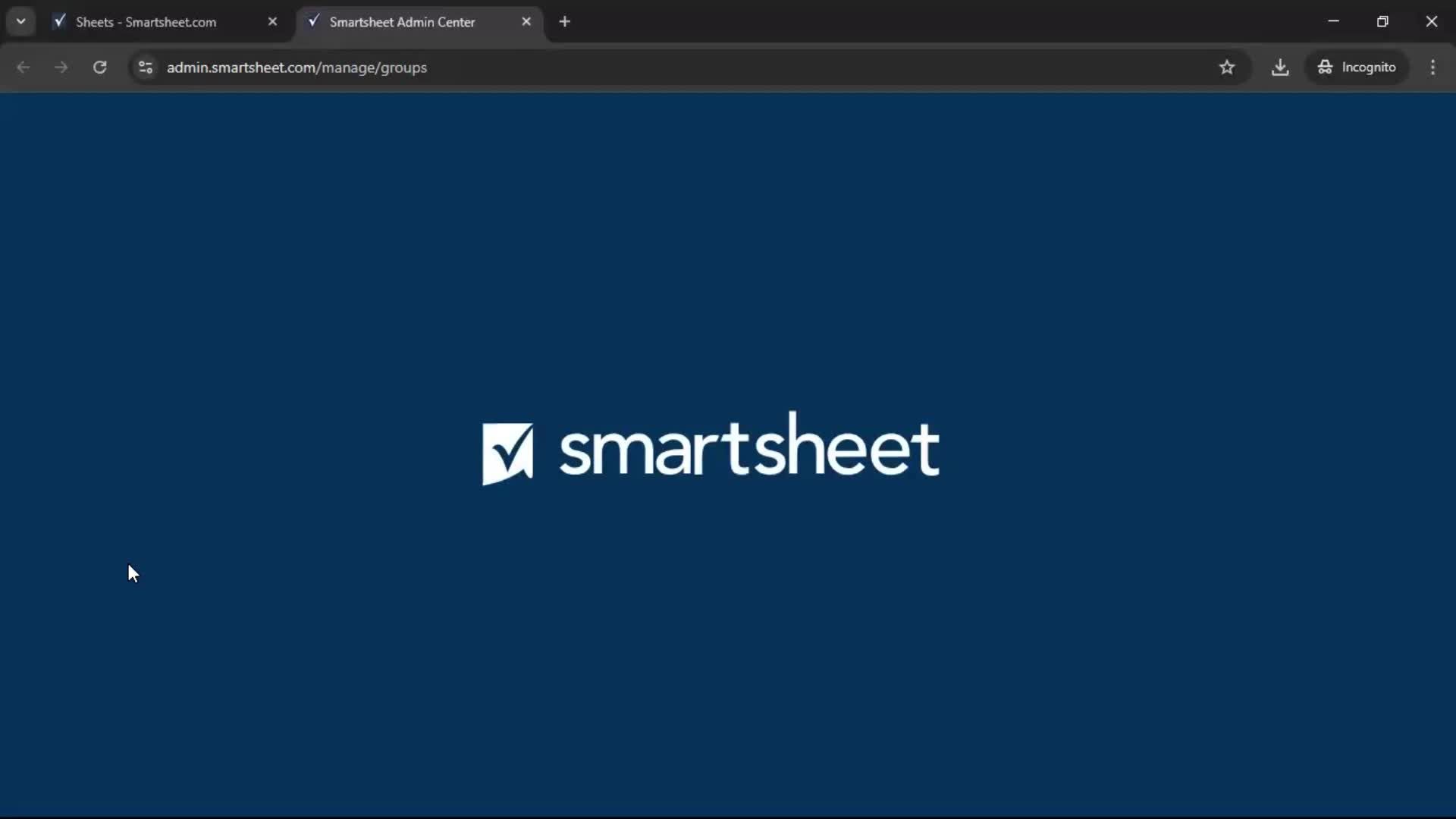Minimize the browser window
Image resolution: width=1456 pixels, height=819 pixels.
coord(1334,21)
